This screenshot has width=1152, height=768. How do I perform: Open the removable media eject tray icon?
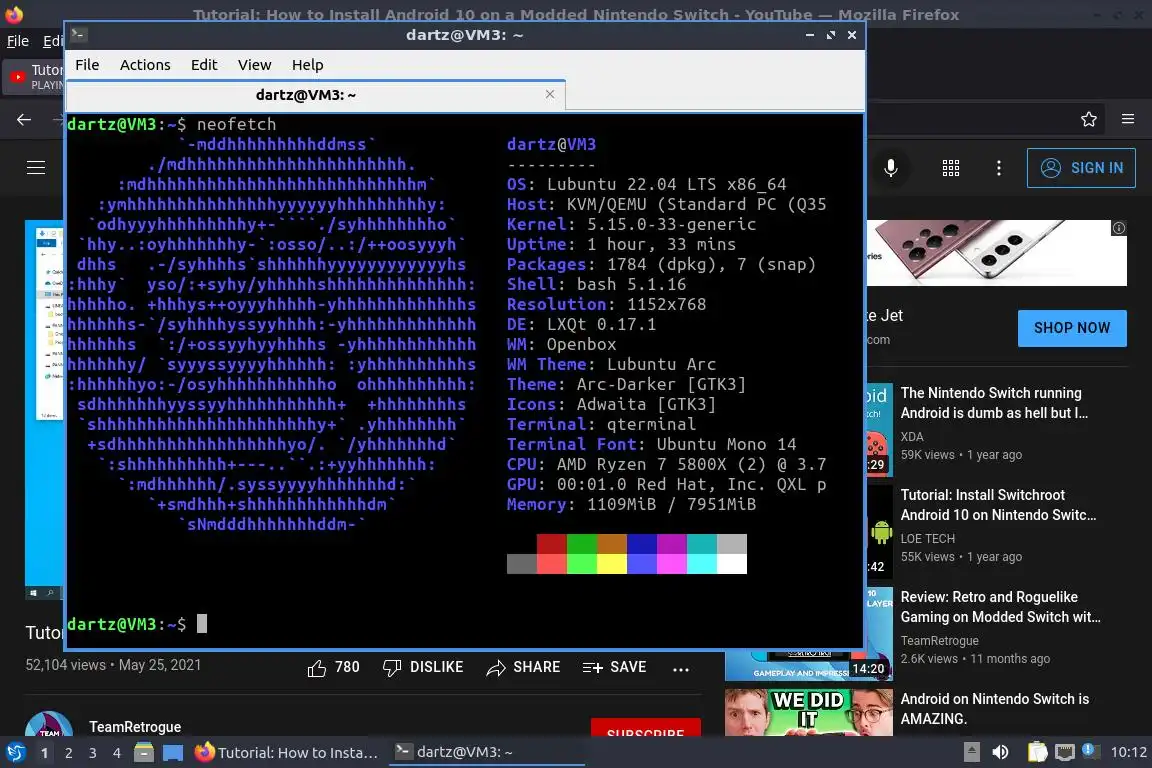(971, 752)
